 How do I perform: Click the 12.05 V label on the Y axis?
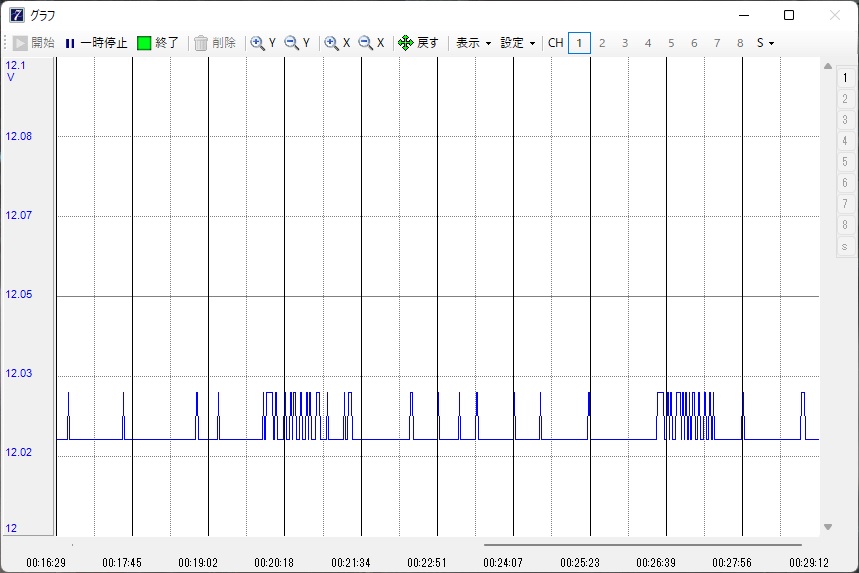coord(20,295)
